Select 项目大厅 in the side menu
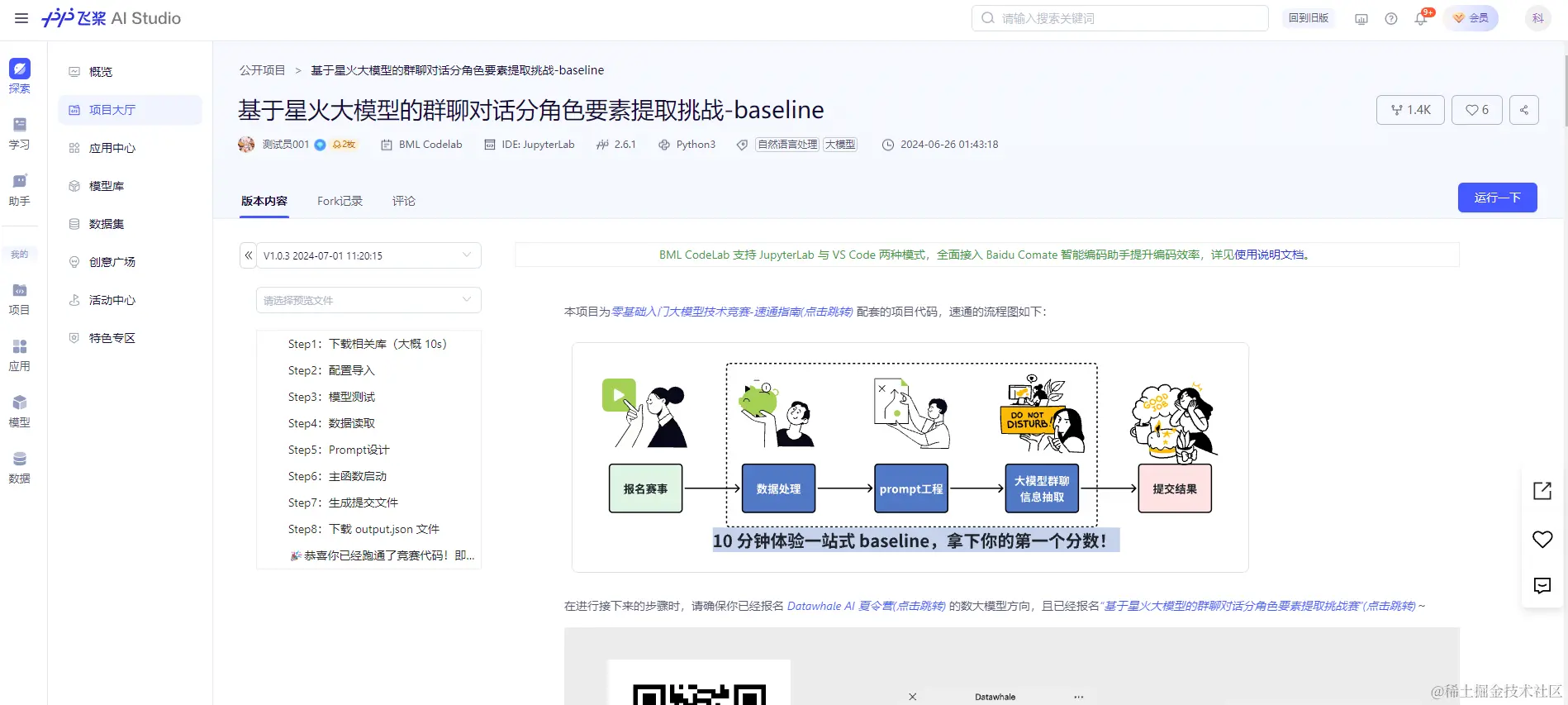The height and width of the screenshot is (705, 1568). click(130, 110)
